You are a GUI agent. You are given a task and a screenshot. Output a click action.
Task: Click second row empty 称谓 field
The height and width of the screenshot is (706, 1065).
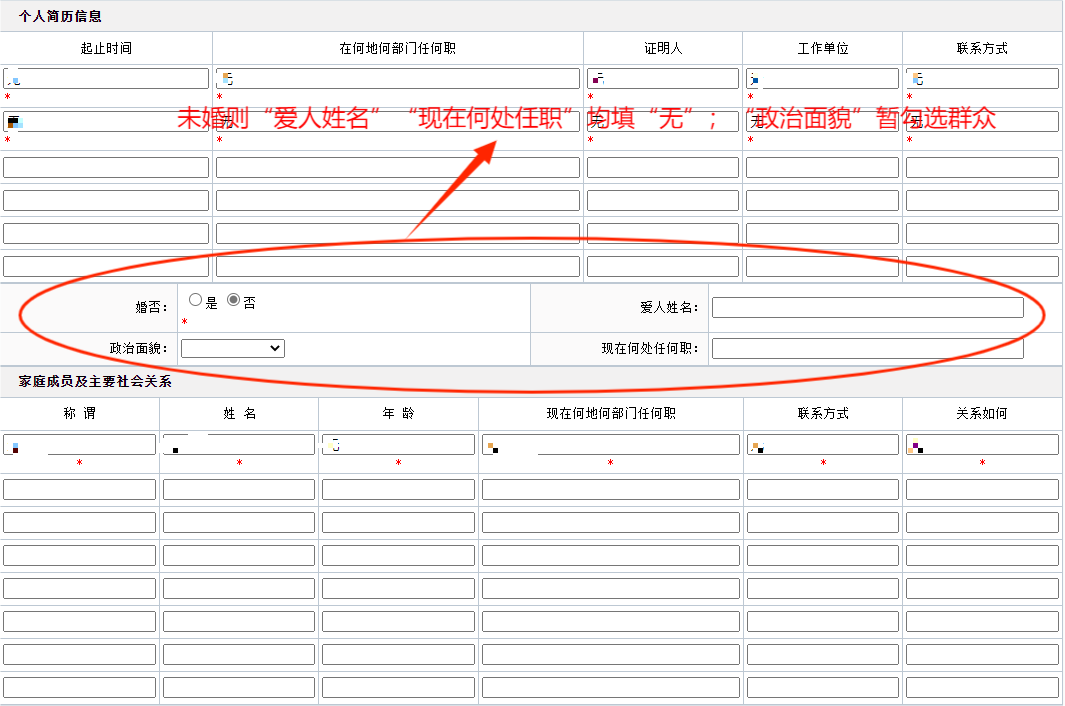pos(80,489)
